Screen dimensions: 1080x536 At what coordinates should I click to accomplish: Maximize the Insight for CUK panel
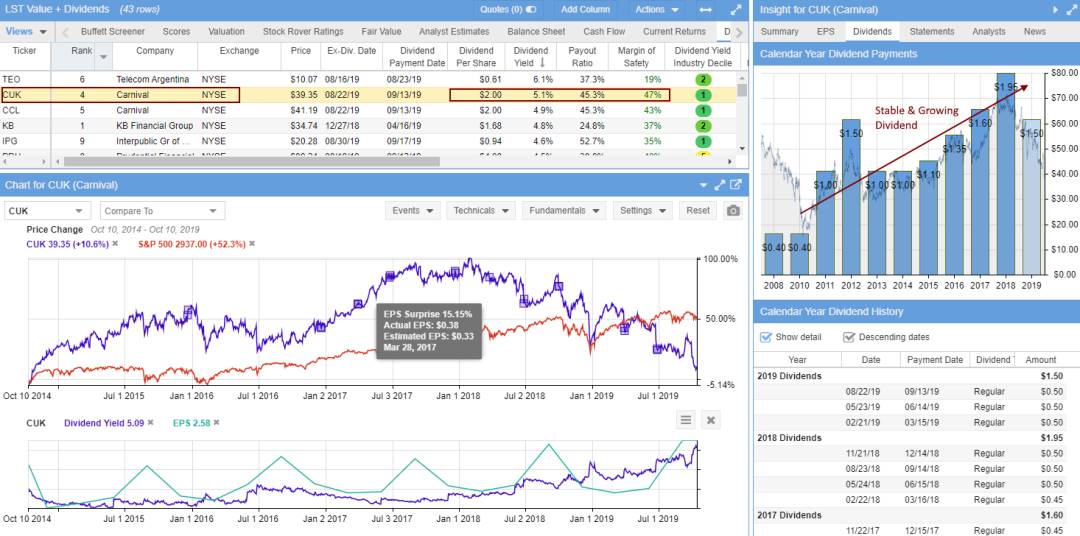1070,10
